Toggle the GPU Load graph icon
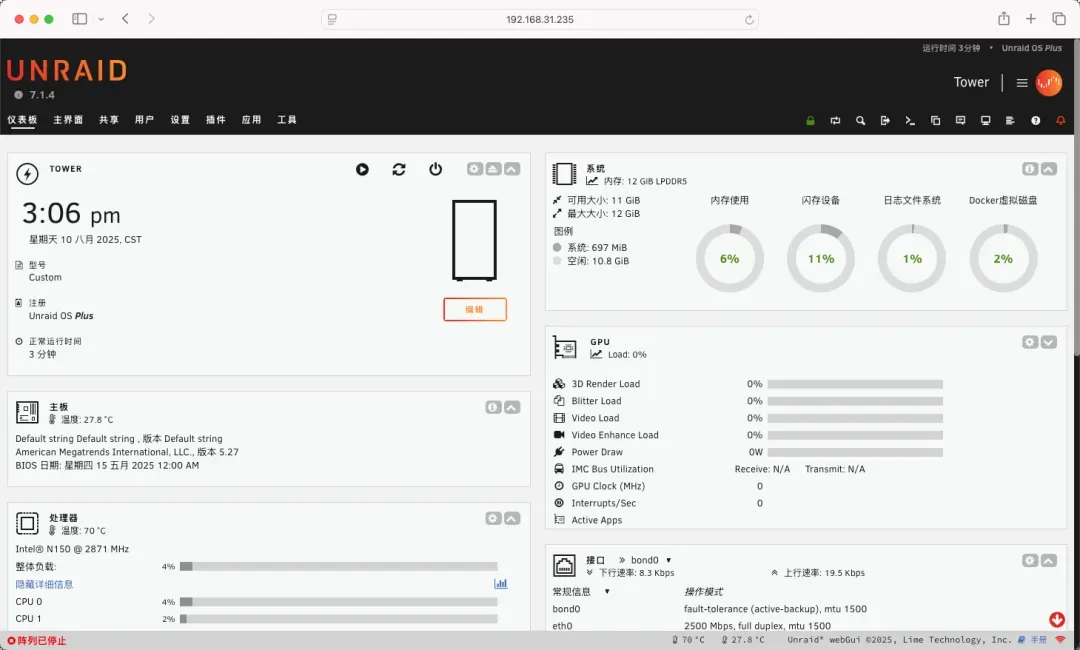 [596, 355]
